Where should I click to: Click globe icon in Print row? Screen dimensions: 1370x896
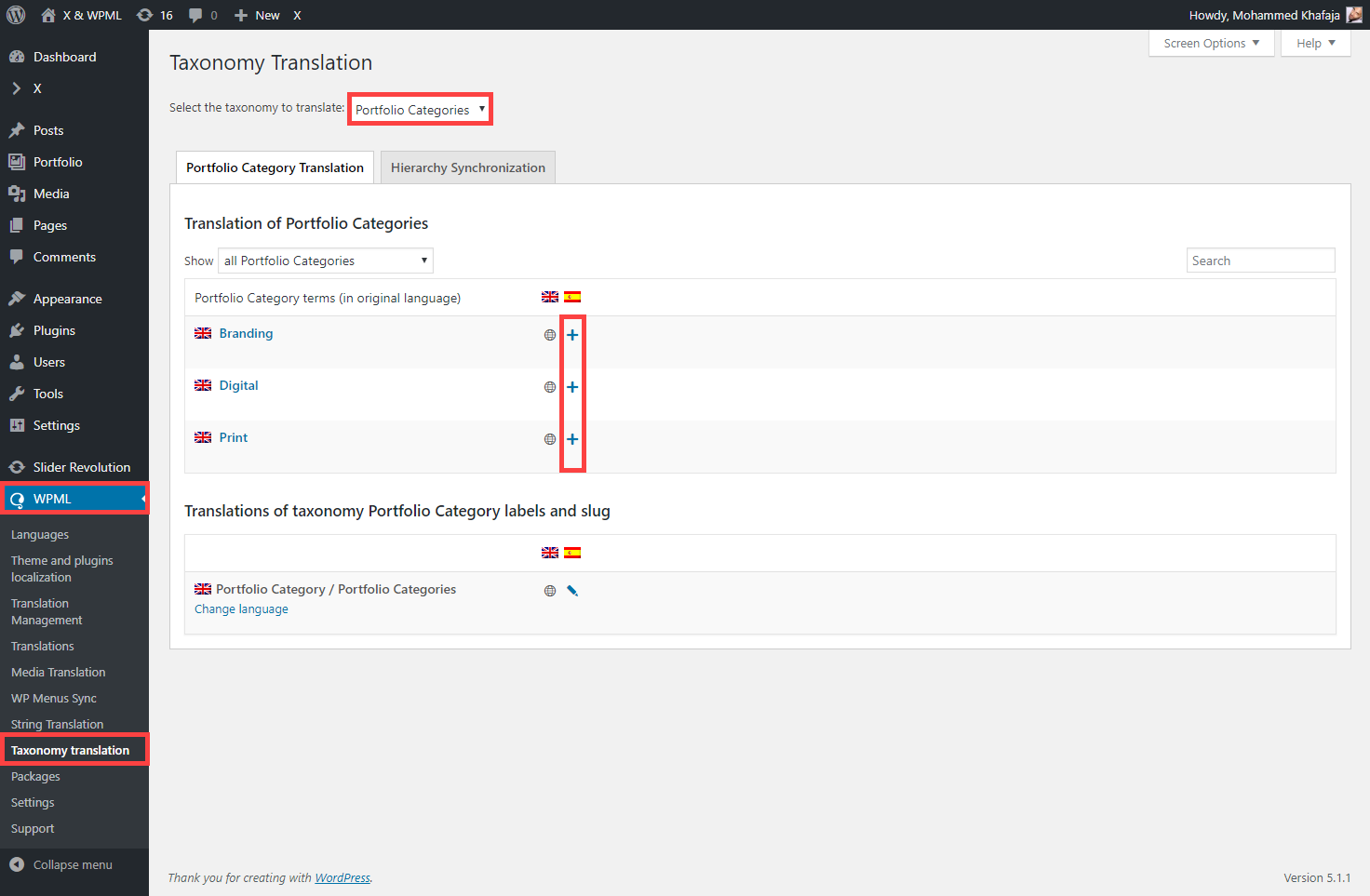(x=550, y=439)
